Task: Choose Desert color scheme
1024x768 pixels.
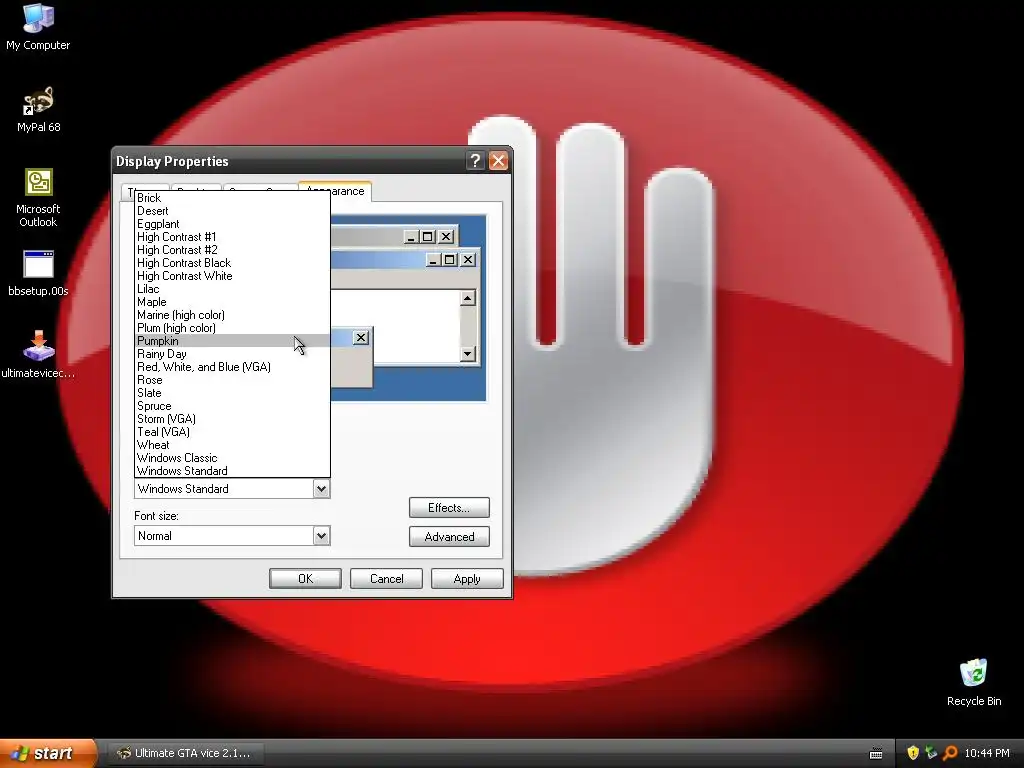Action: [232, 211]
